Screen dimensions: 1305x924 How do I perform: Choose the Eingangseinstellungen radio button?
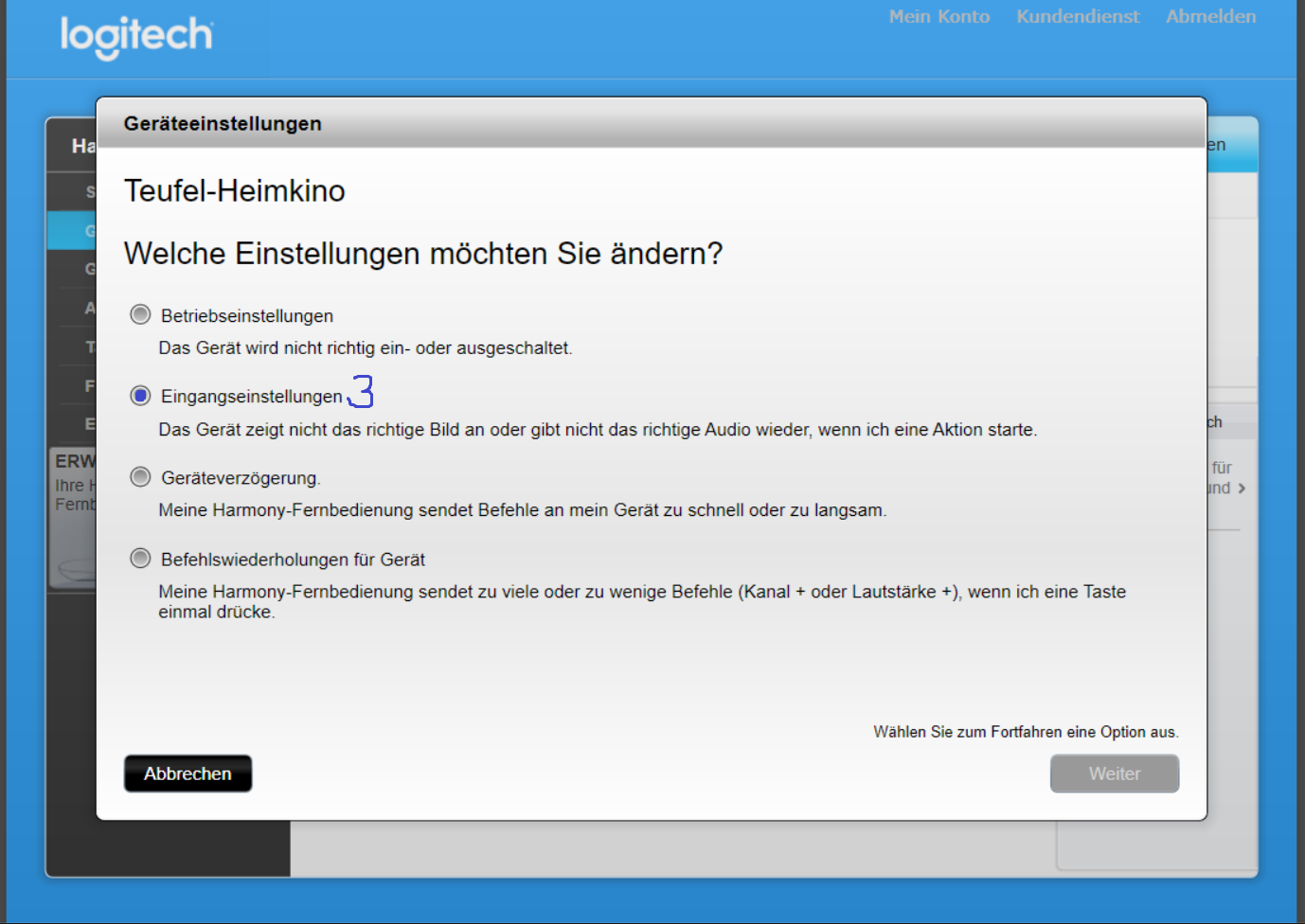140,396
